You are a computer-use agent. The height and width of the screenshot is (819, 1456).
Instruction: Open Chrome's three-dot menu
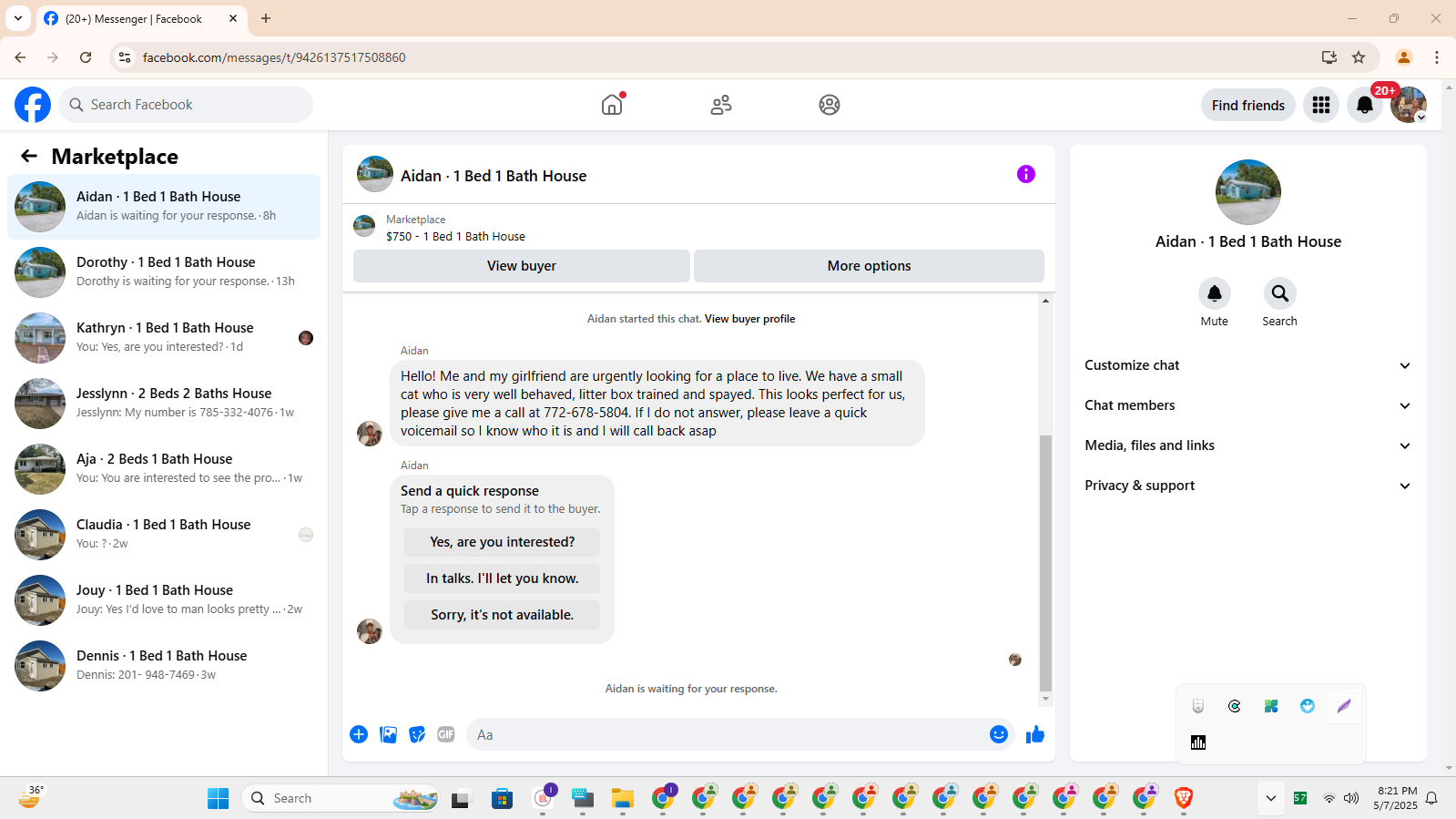point(1437,57)
